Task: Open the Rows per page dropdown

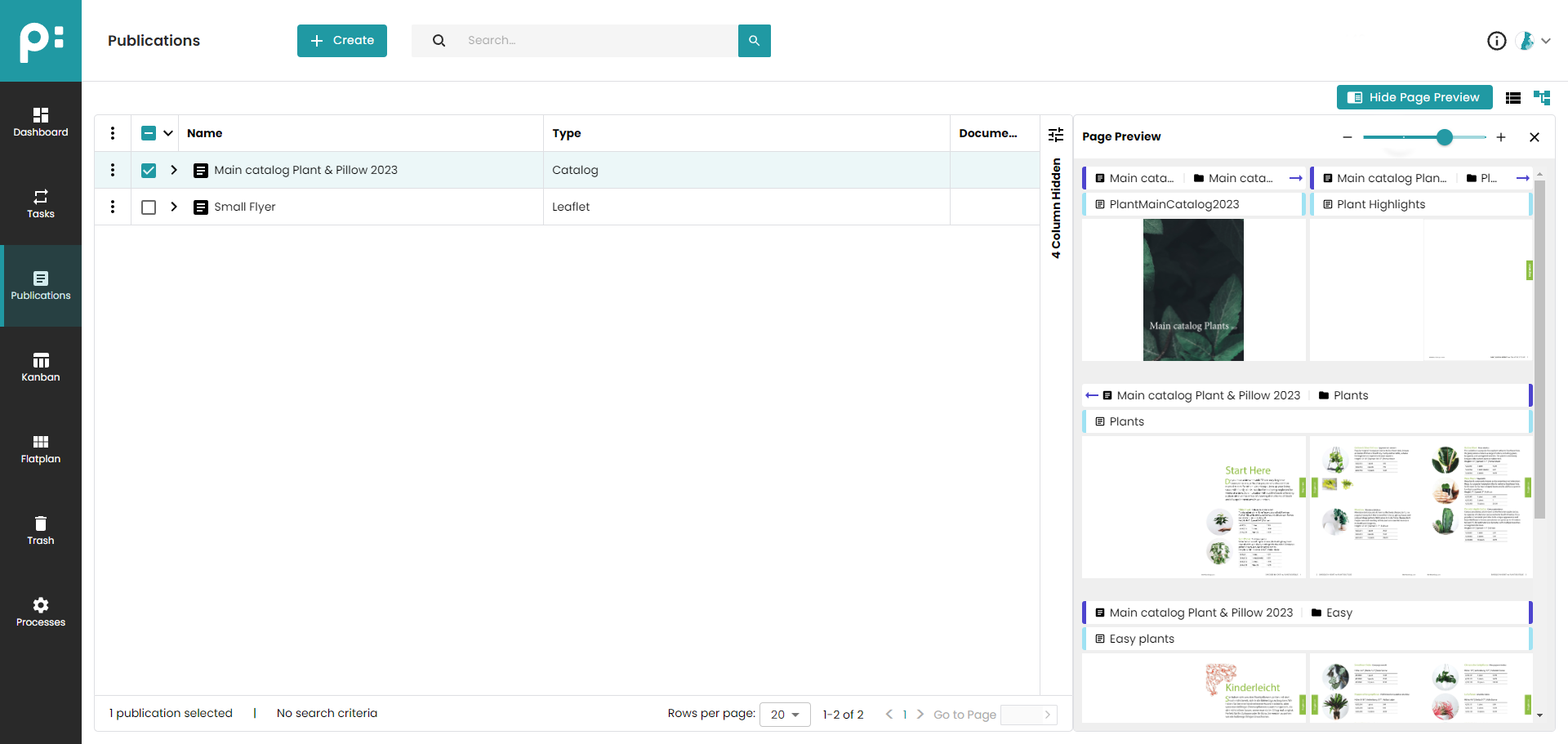Action: pos(784,715)
